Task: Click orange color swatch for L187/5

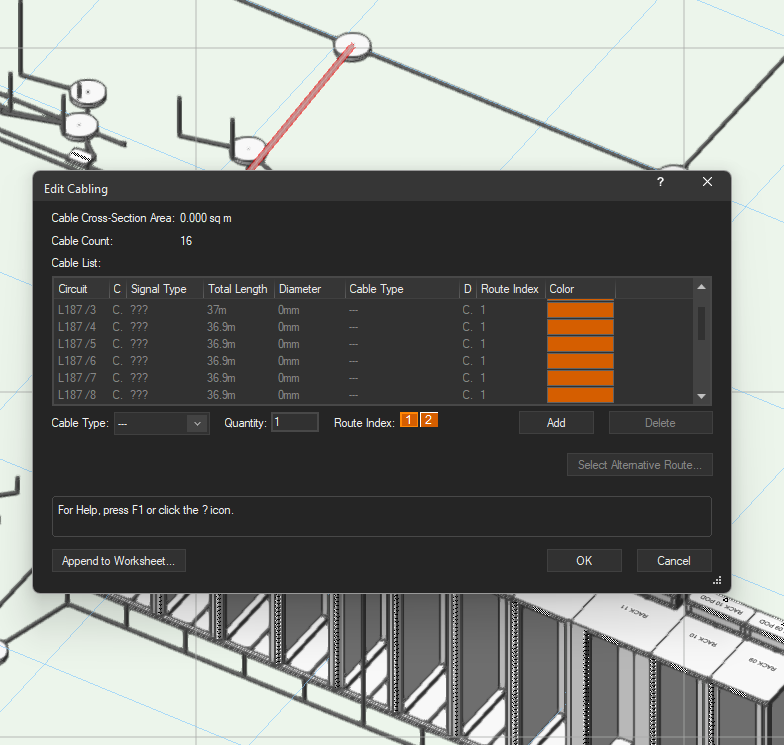Action: [x=580, y=344]
